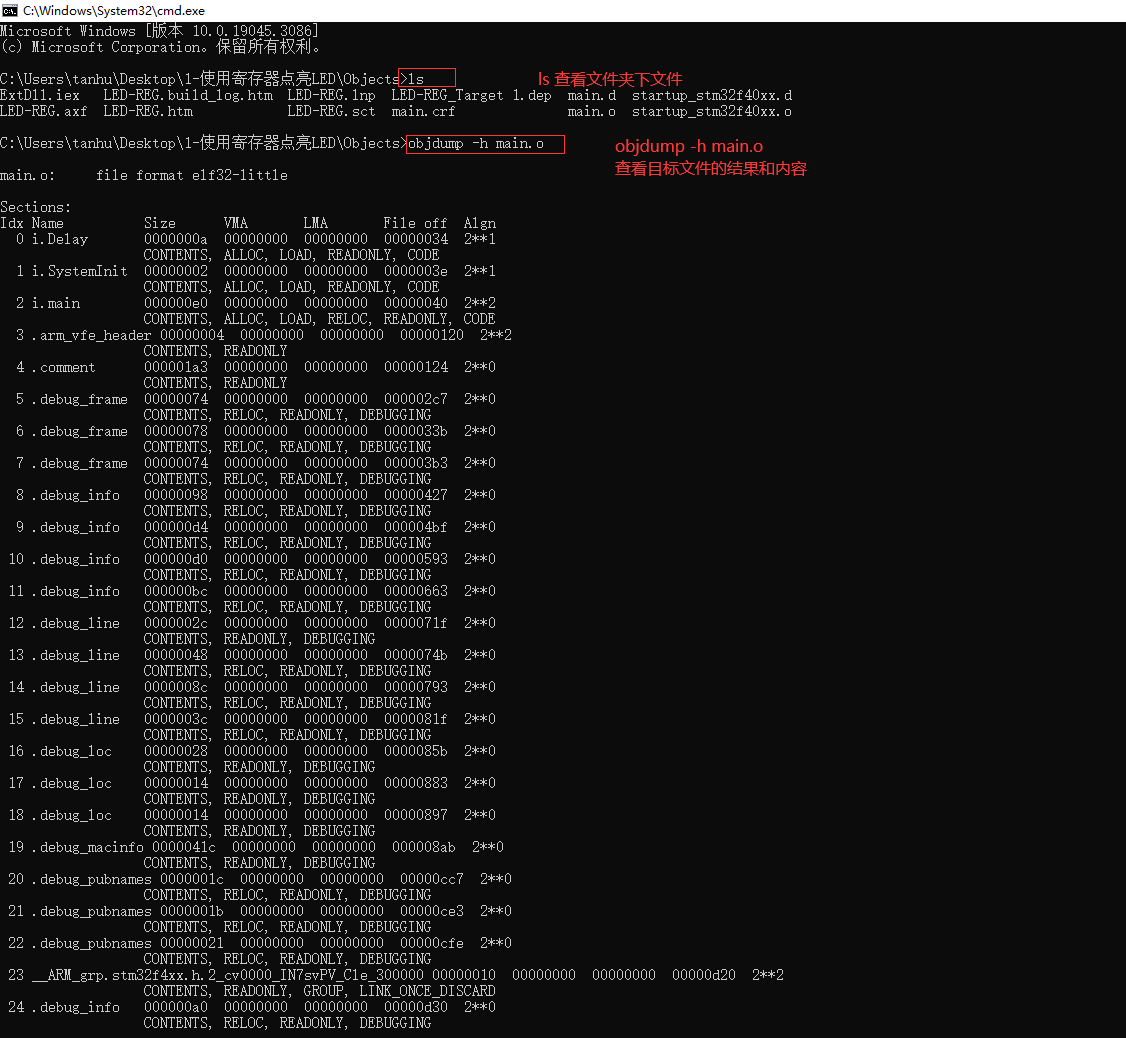Click .debug_info name in row 8
Viewport: 1126px width, 1038px height.
pos(76,496)
